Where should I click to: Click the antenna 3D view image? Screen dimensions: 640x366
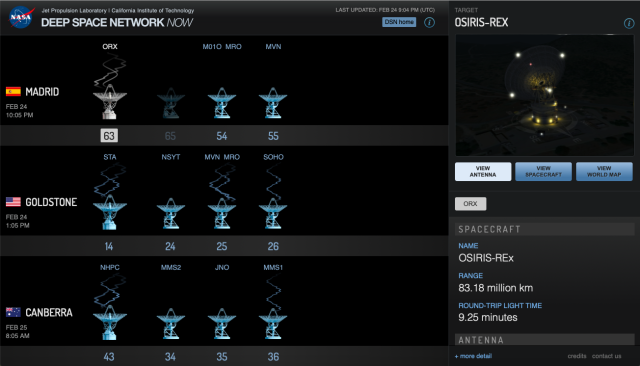point(544,95)
